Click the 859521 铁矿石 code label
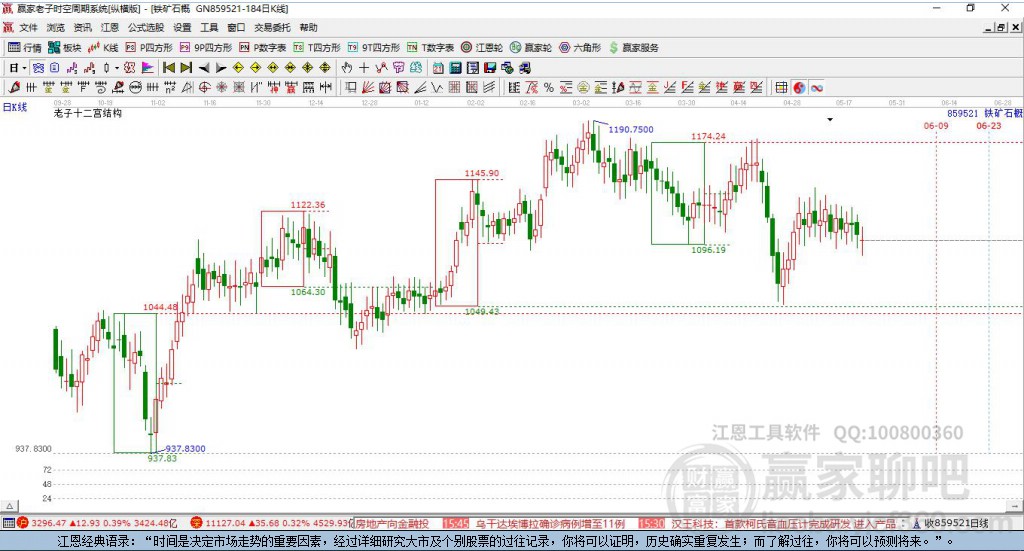Screen dimensions: 1024x551 (985, 113)
